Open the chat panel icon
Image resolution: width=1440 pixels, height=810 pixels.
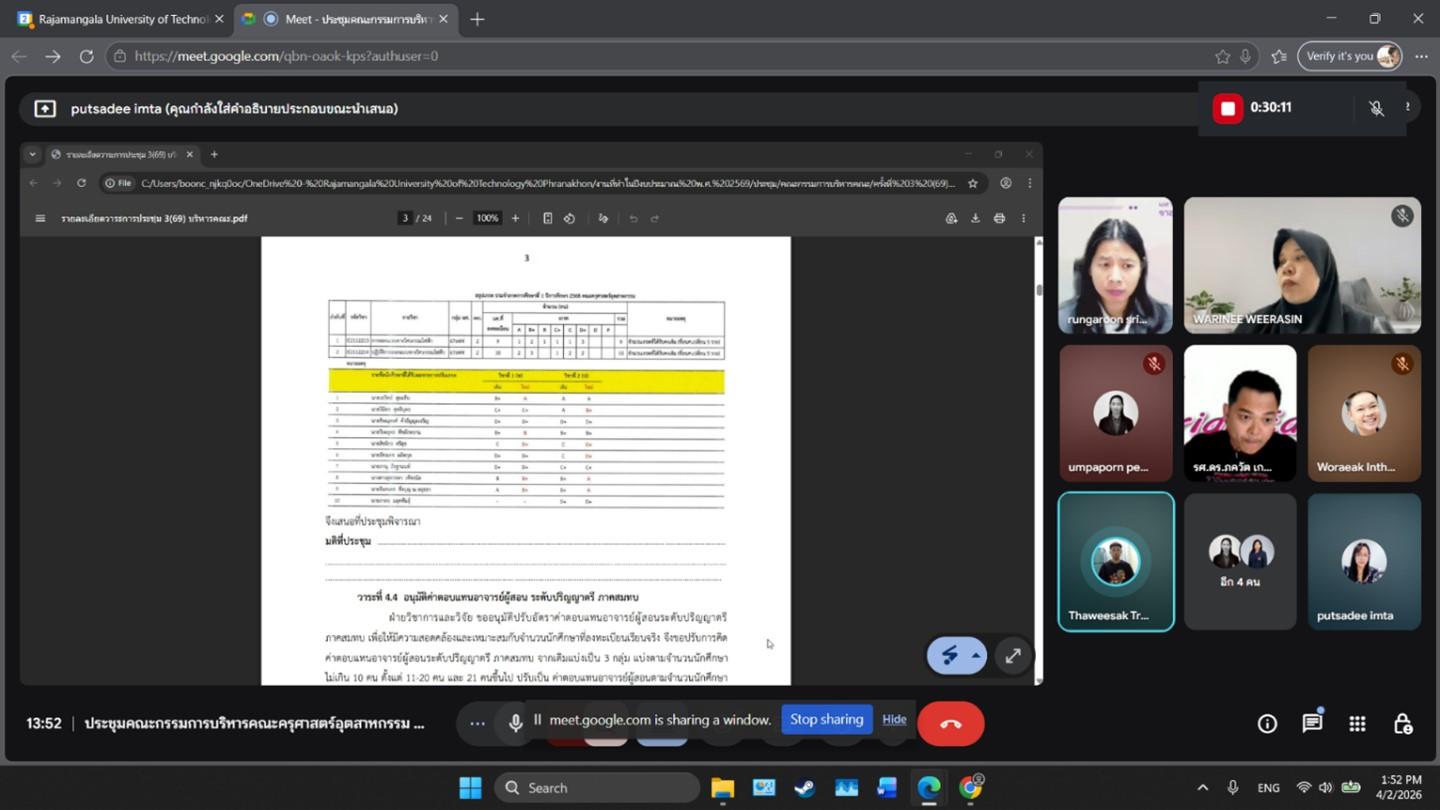1312,723
